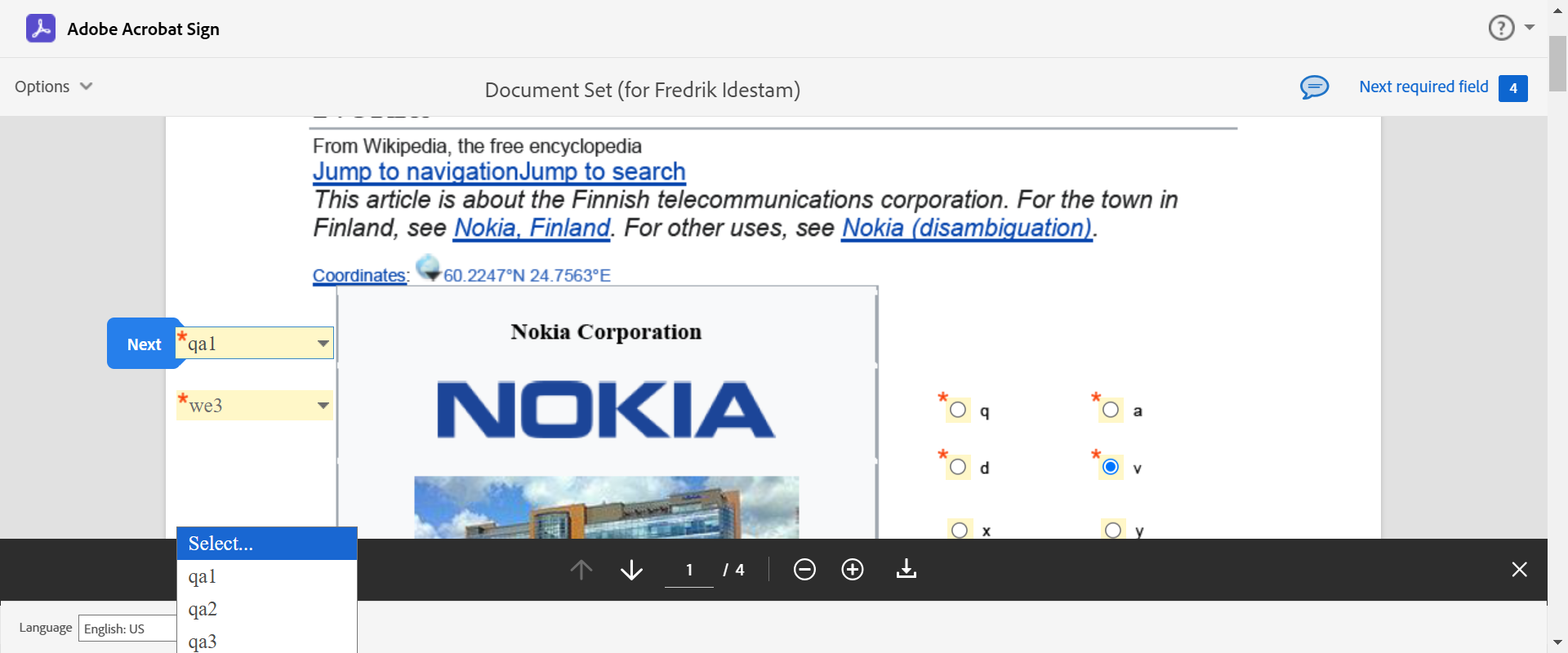This screenshot has width=1568, height=653.
Task: Open the help question mark menu
Action: pos(1501,28)
